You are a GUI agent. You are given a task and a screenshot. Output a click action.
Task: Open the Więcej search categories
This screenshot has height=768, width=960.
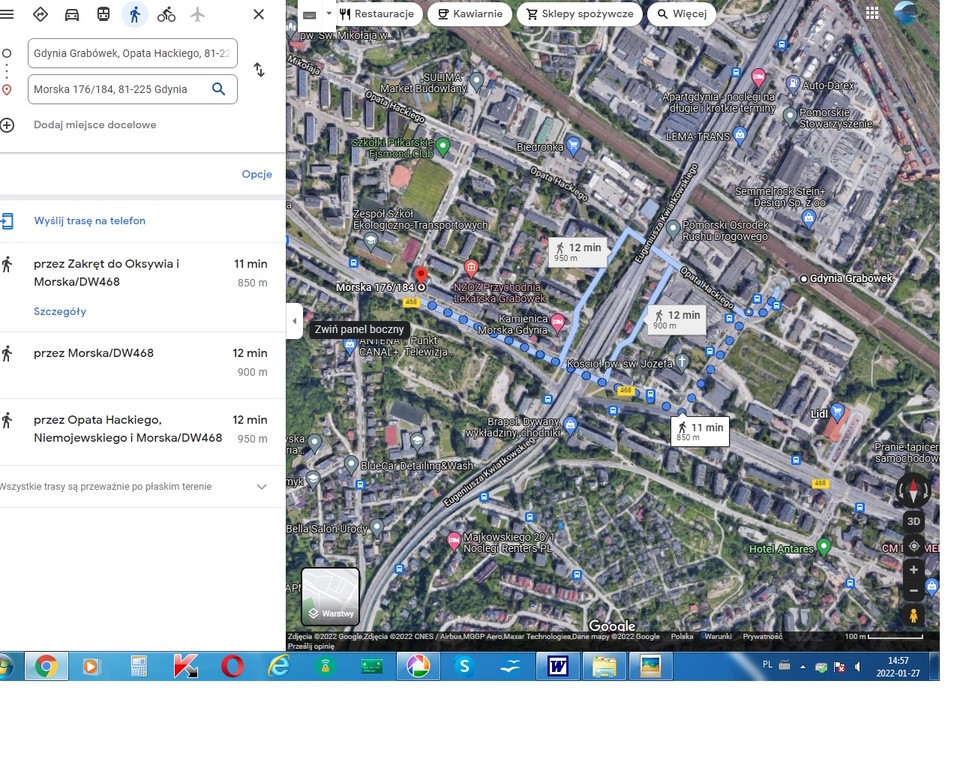(681, 13)
